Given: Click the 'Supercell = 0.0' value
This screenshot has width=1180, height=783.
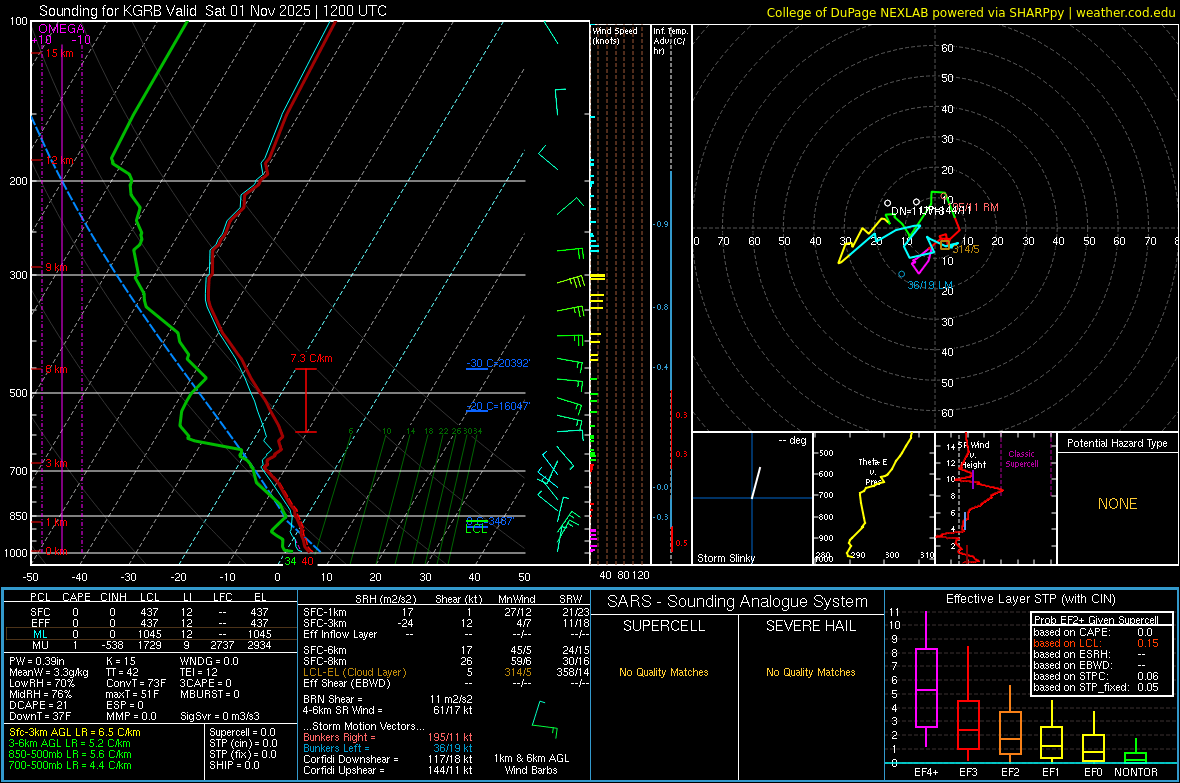Looking at the screenshot, I should pos(242,732).
